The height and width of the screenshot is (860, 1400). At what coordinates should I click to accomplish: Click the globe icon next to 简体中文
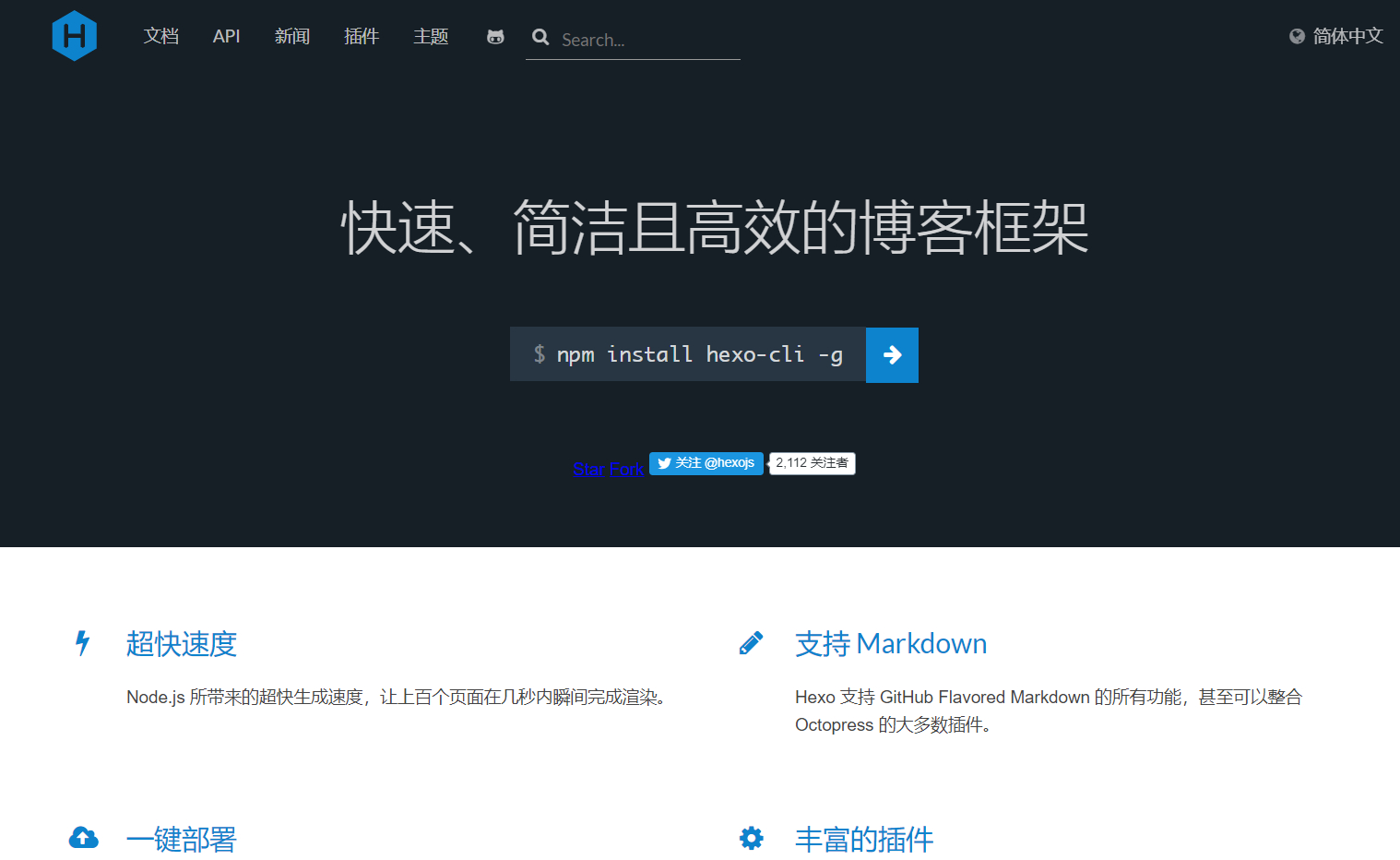[1297, 36]
